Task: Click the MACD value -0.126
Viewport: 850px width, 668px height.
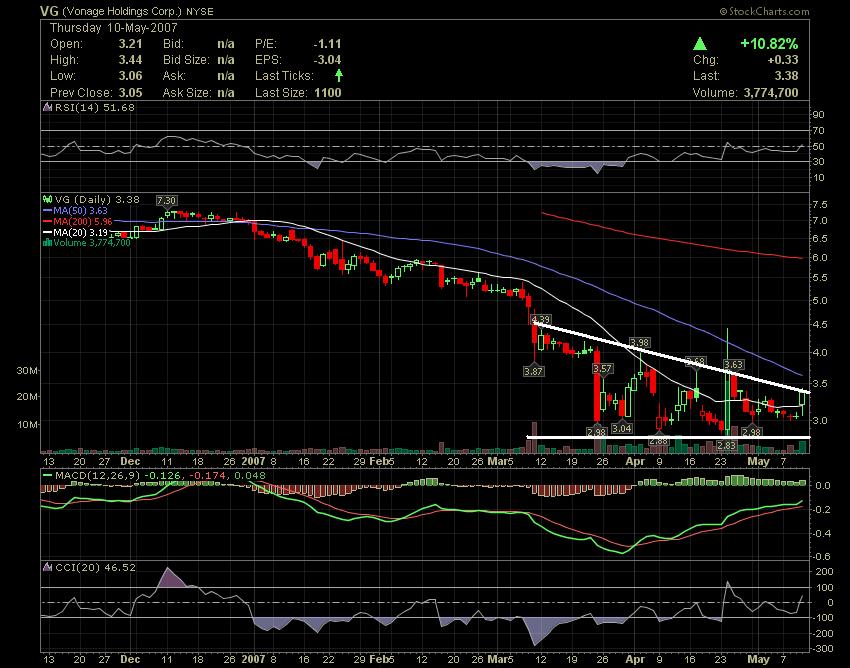Action: (163, 476)
